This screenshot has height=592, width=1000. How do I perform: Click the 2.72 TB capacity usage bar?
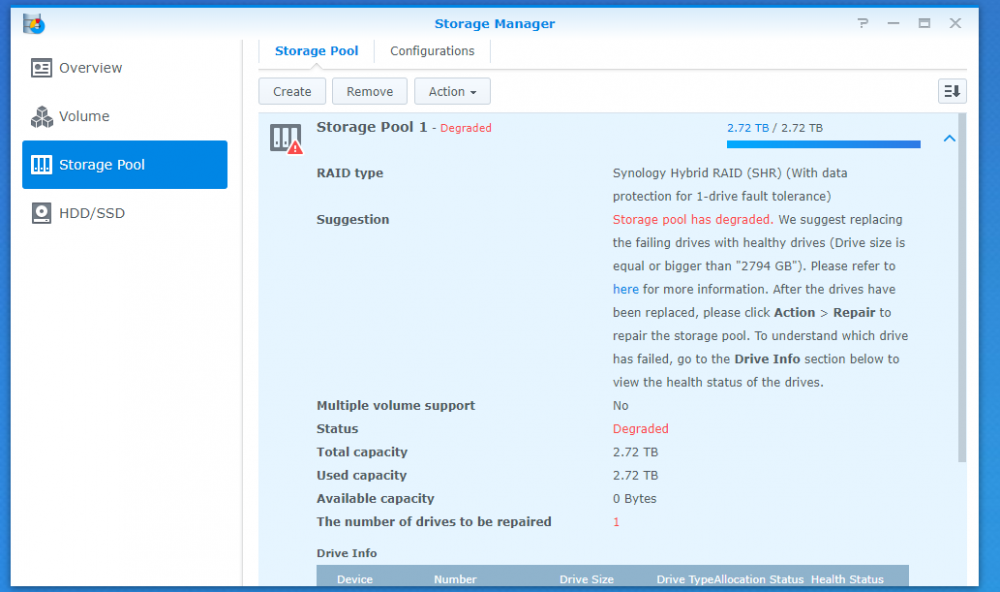point(823,144)
